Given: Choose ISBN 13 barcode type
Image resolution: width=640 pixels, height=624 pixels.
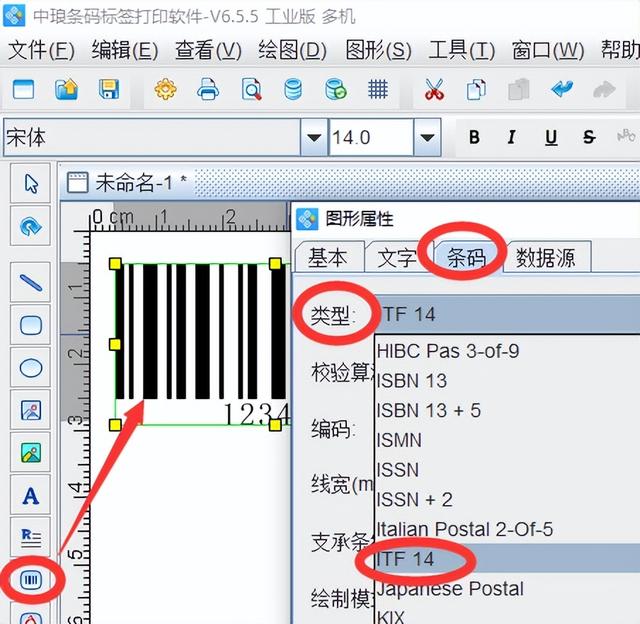Looking at the screenshot, I should click(x=507, y=381).
